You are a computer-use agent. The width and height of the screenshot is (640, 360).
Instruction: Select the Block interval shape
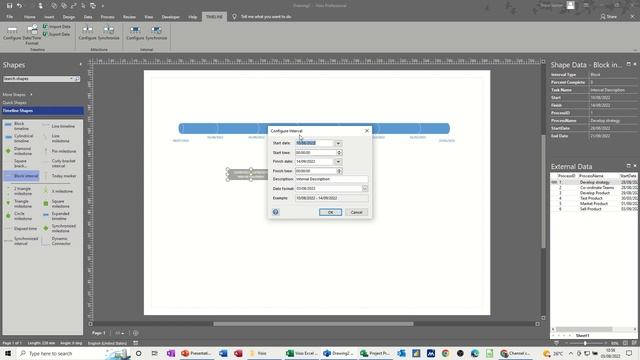22,176
